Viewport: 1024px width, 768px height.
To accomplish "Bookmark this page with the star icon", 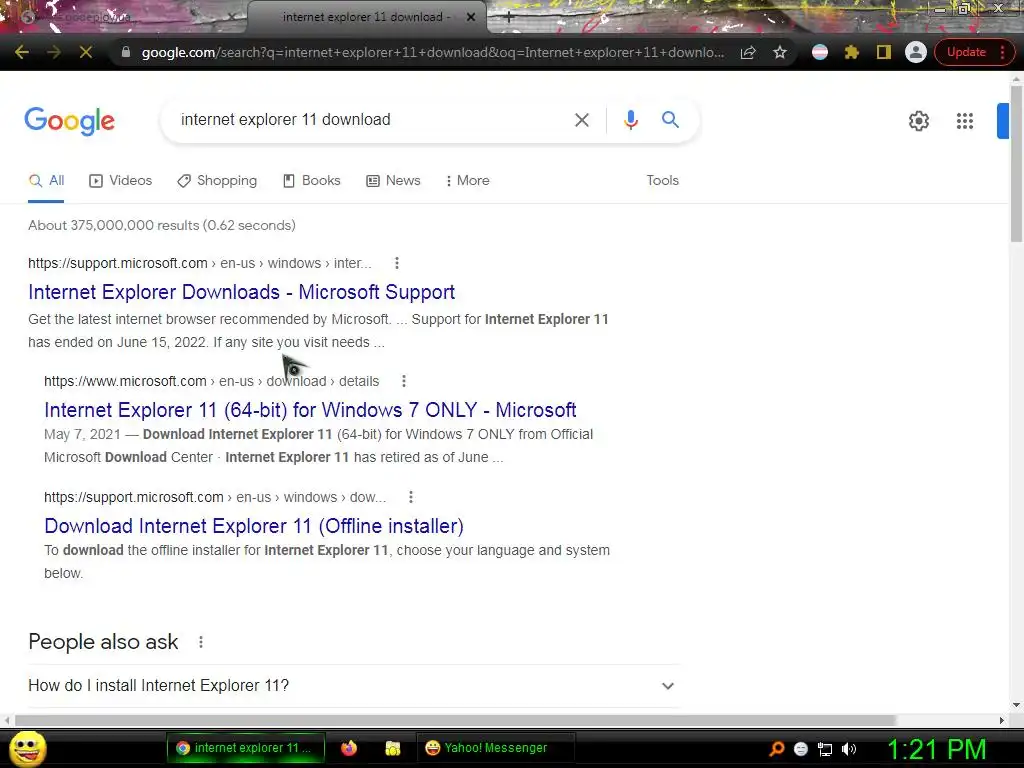I will point(780,52).
